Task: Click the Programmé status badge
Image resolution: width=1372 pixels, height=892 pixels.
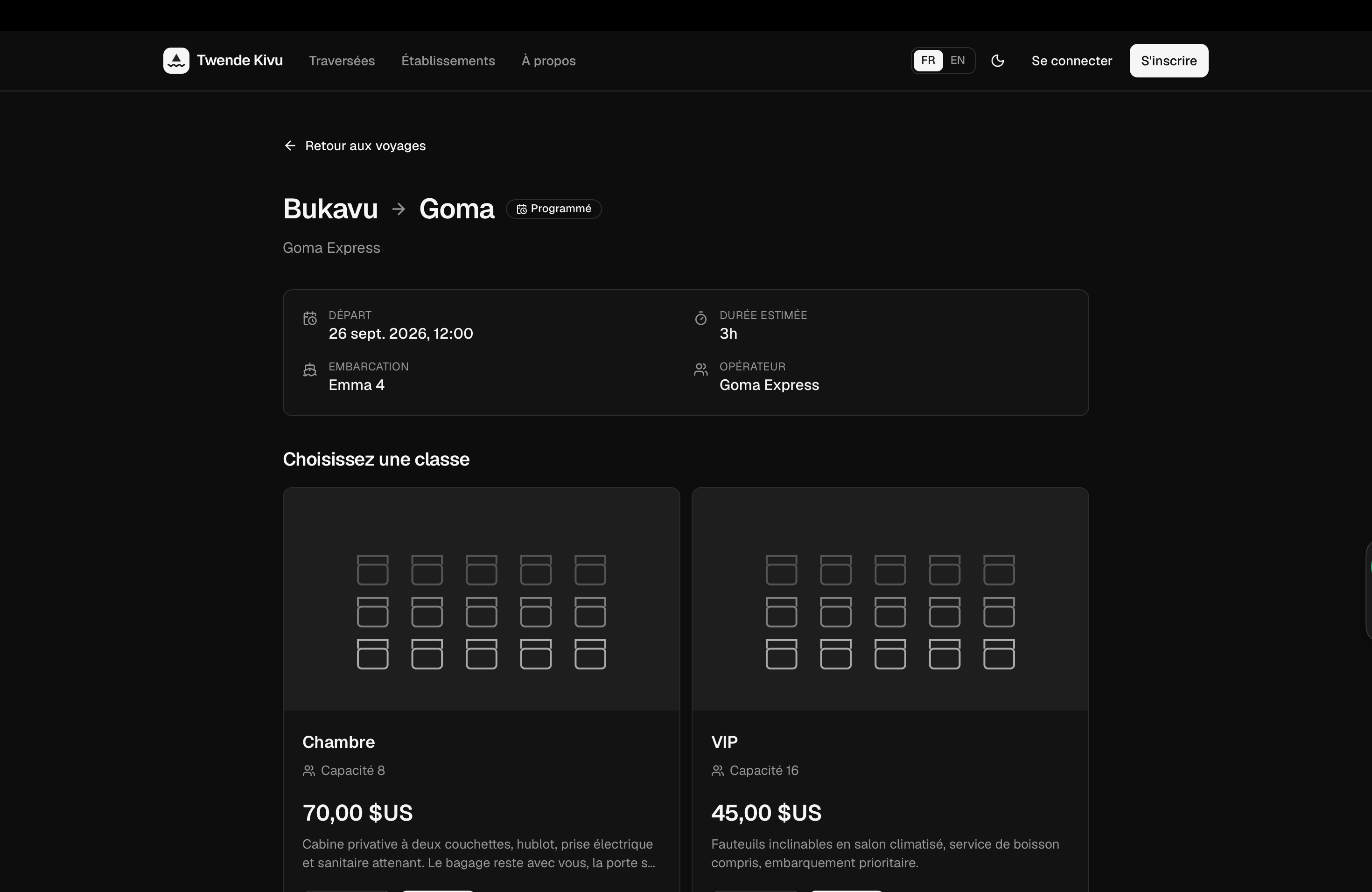Action: tap(553, 209)
